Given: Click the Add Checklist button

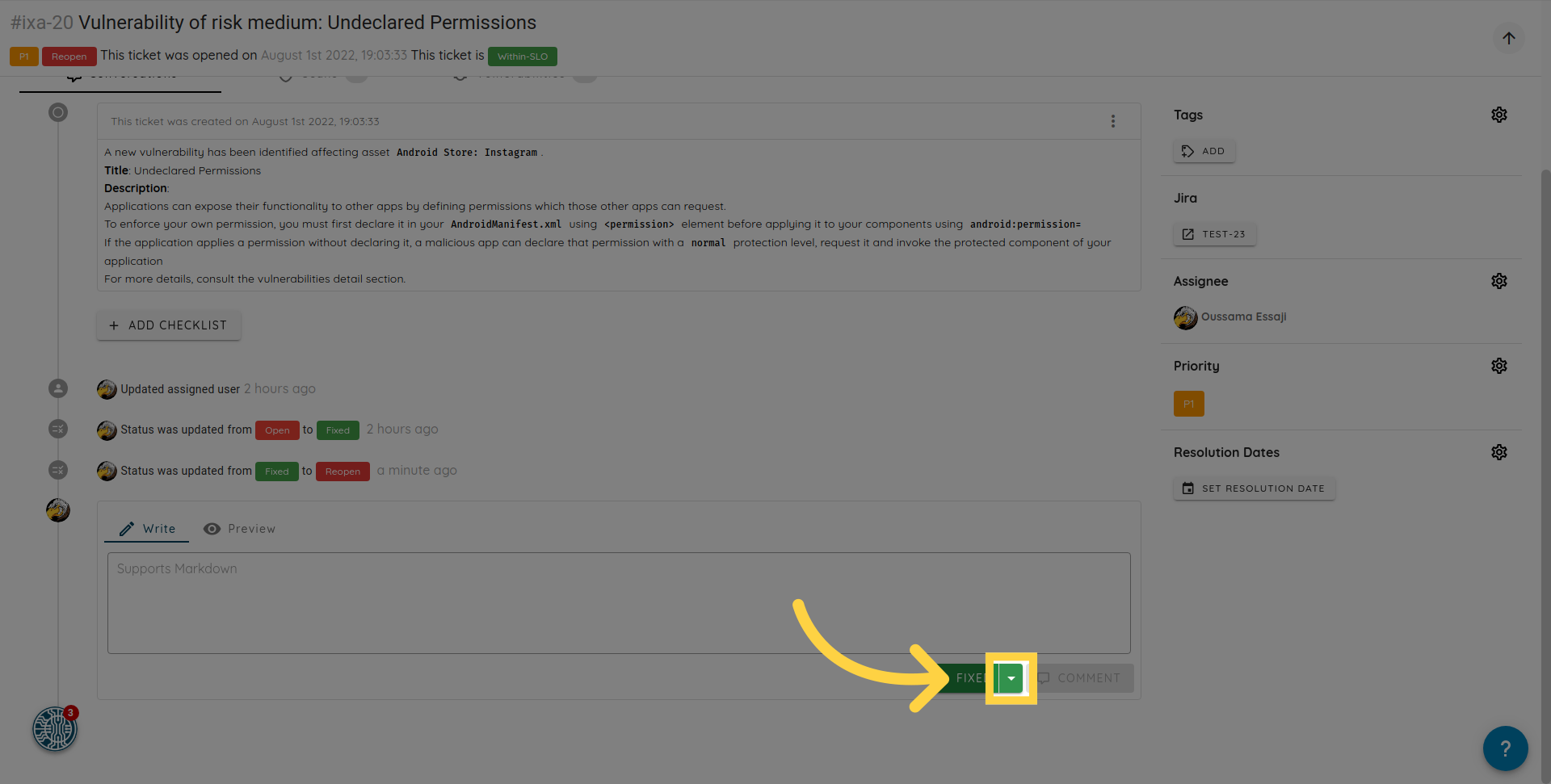Looking at the screenshot, I should [x=169, y=325].
